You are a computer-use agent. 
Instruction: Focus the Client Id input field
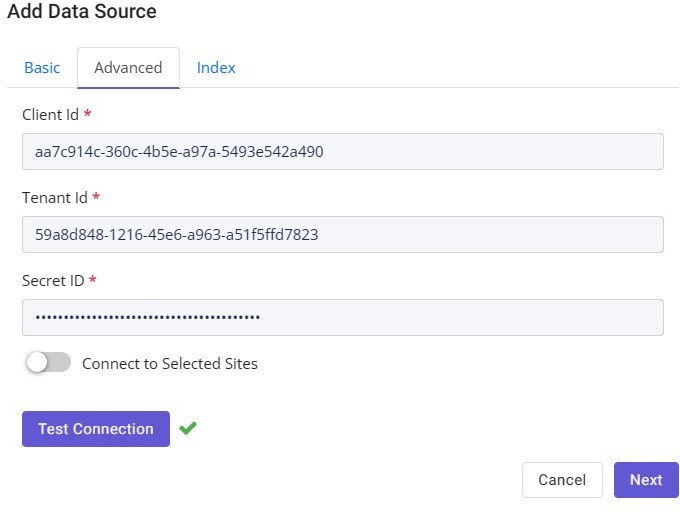point(343,151)
